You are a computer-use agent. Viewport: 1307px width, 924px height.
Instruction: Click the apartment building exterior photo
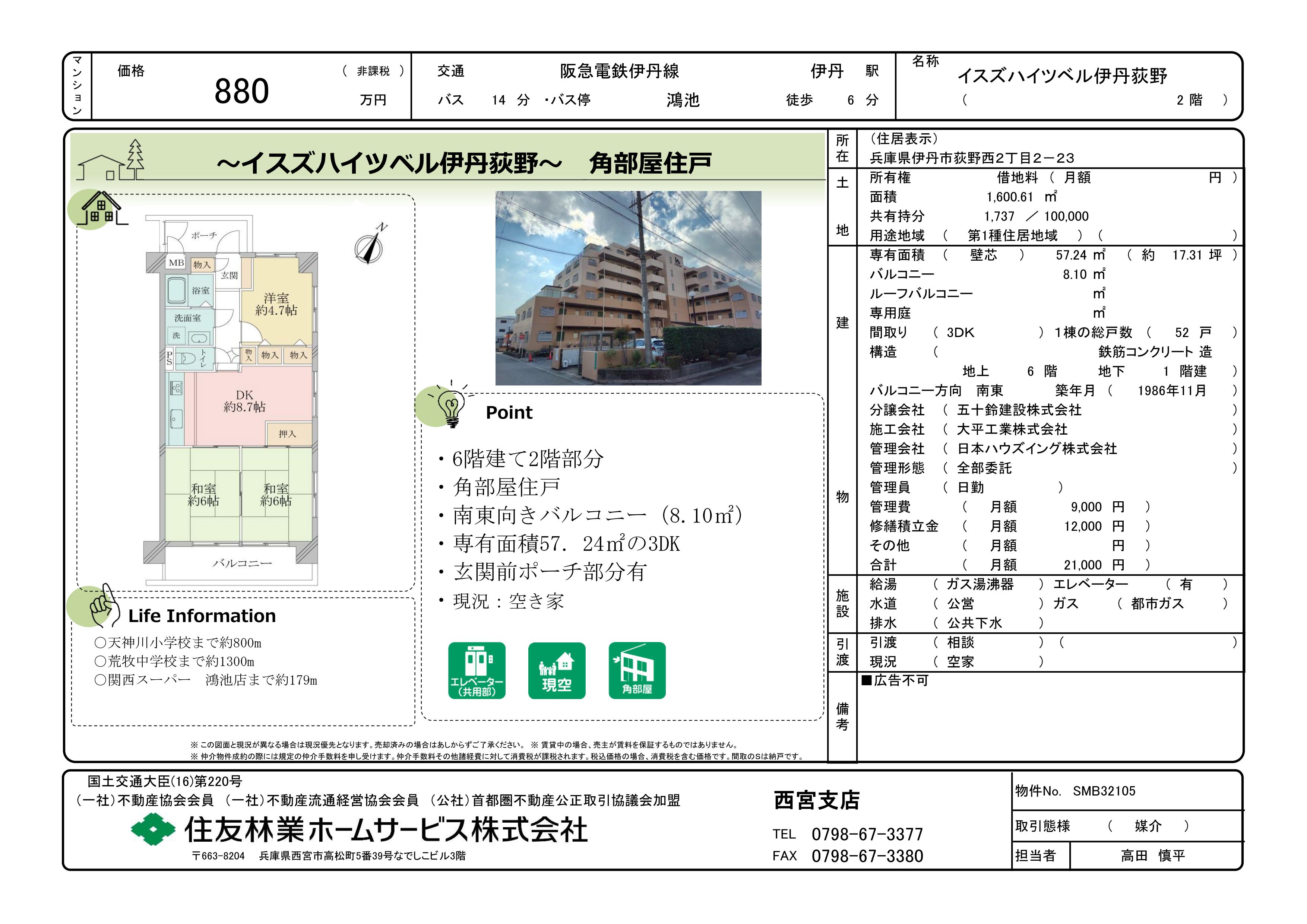tap(628, 288)
